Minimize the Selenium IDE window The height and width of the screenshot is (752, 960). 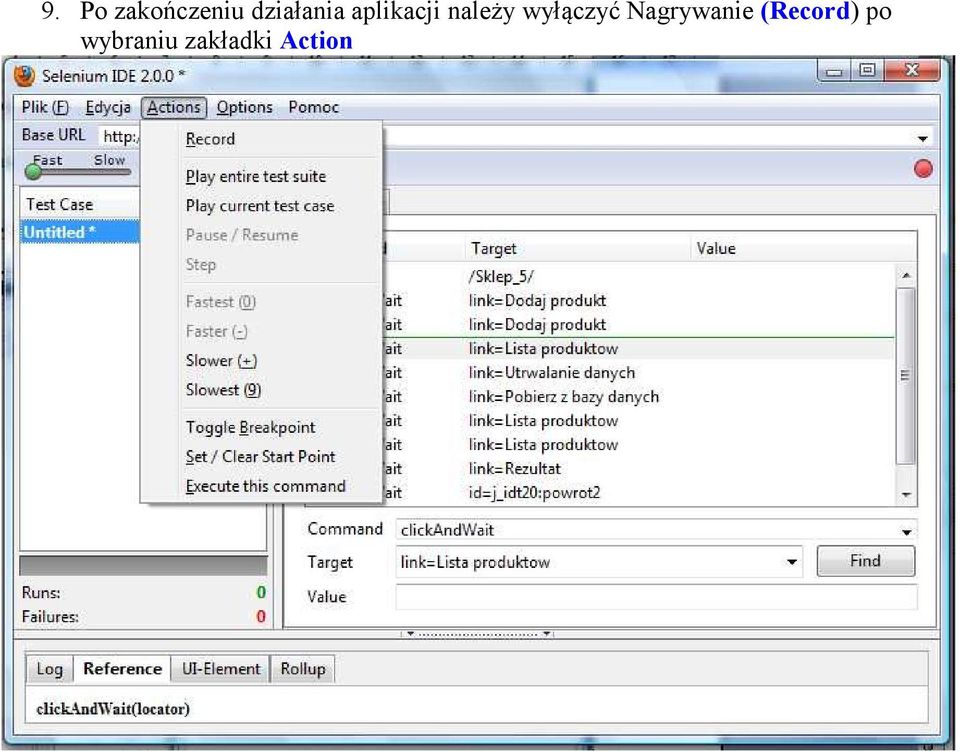pos(834,71)
